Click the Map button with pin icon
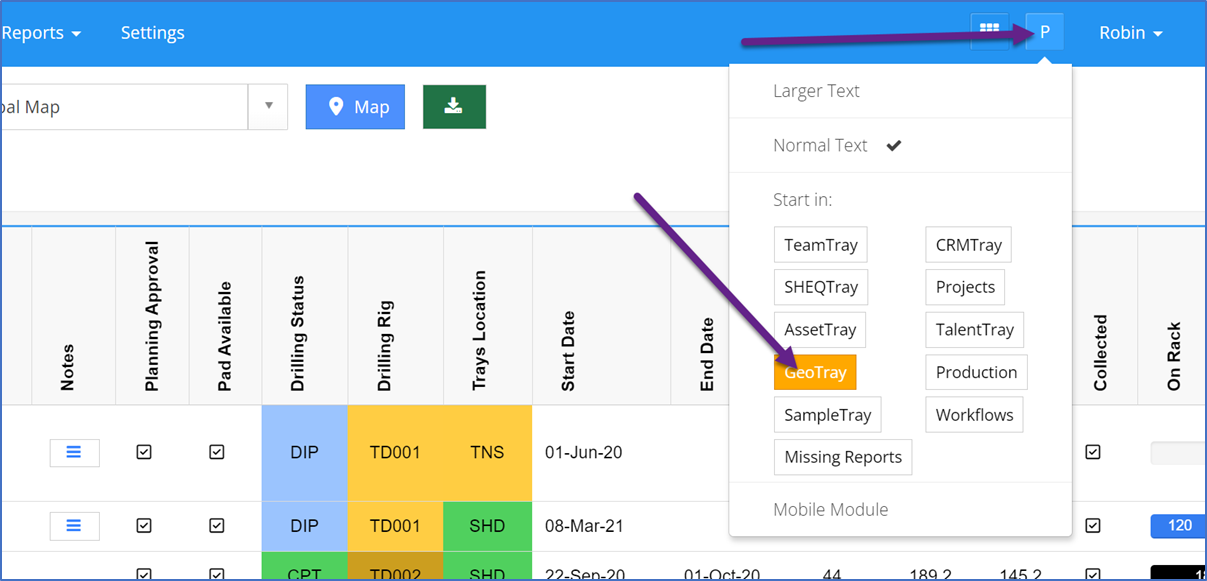 click(355, 107)
